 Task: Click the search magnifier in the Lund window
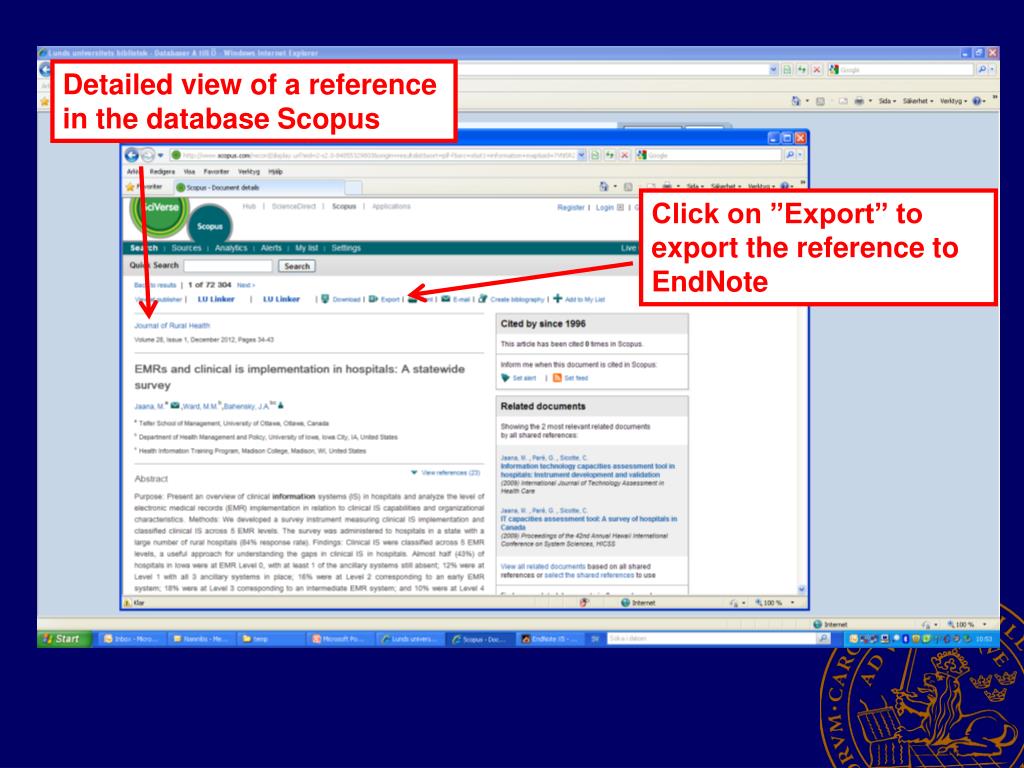[982, 69]
